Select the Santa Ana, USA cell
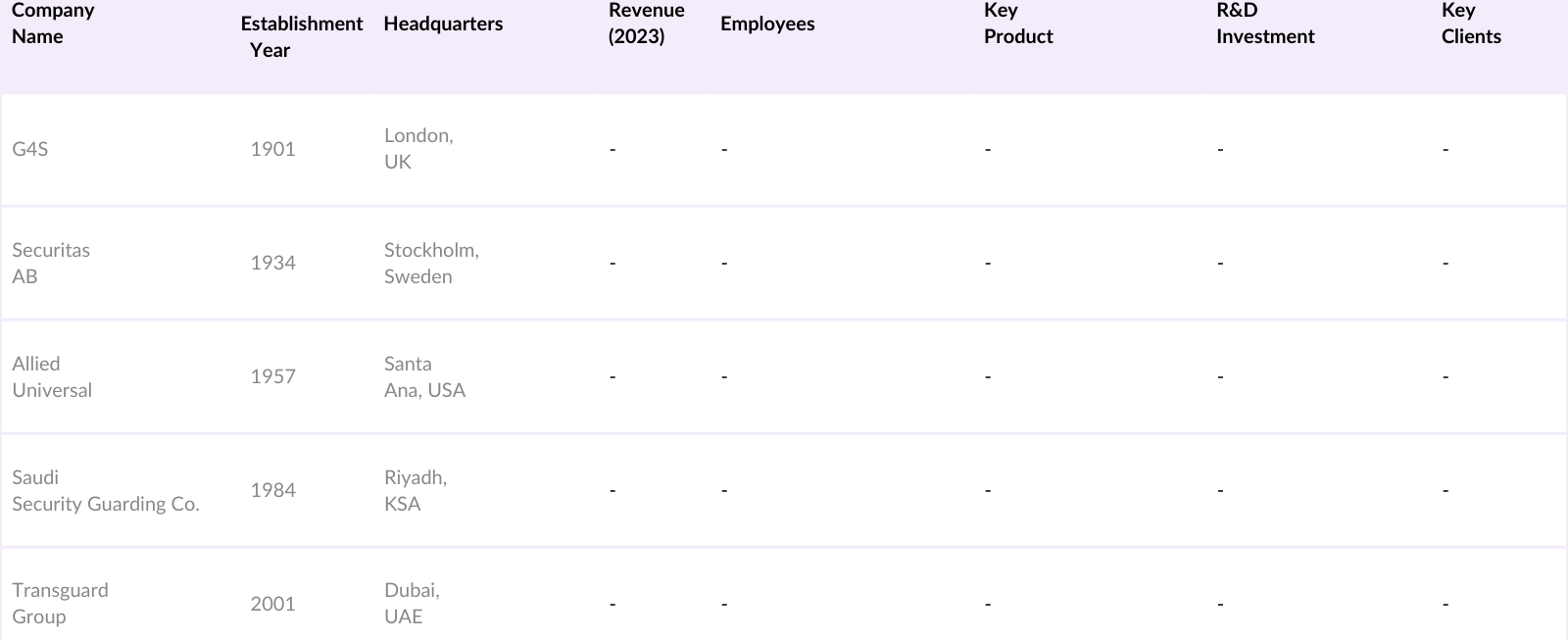 tap(424, 376)
